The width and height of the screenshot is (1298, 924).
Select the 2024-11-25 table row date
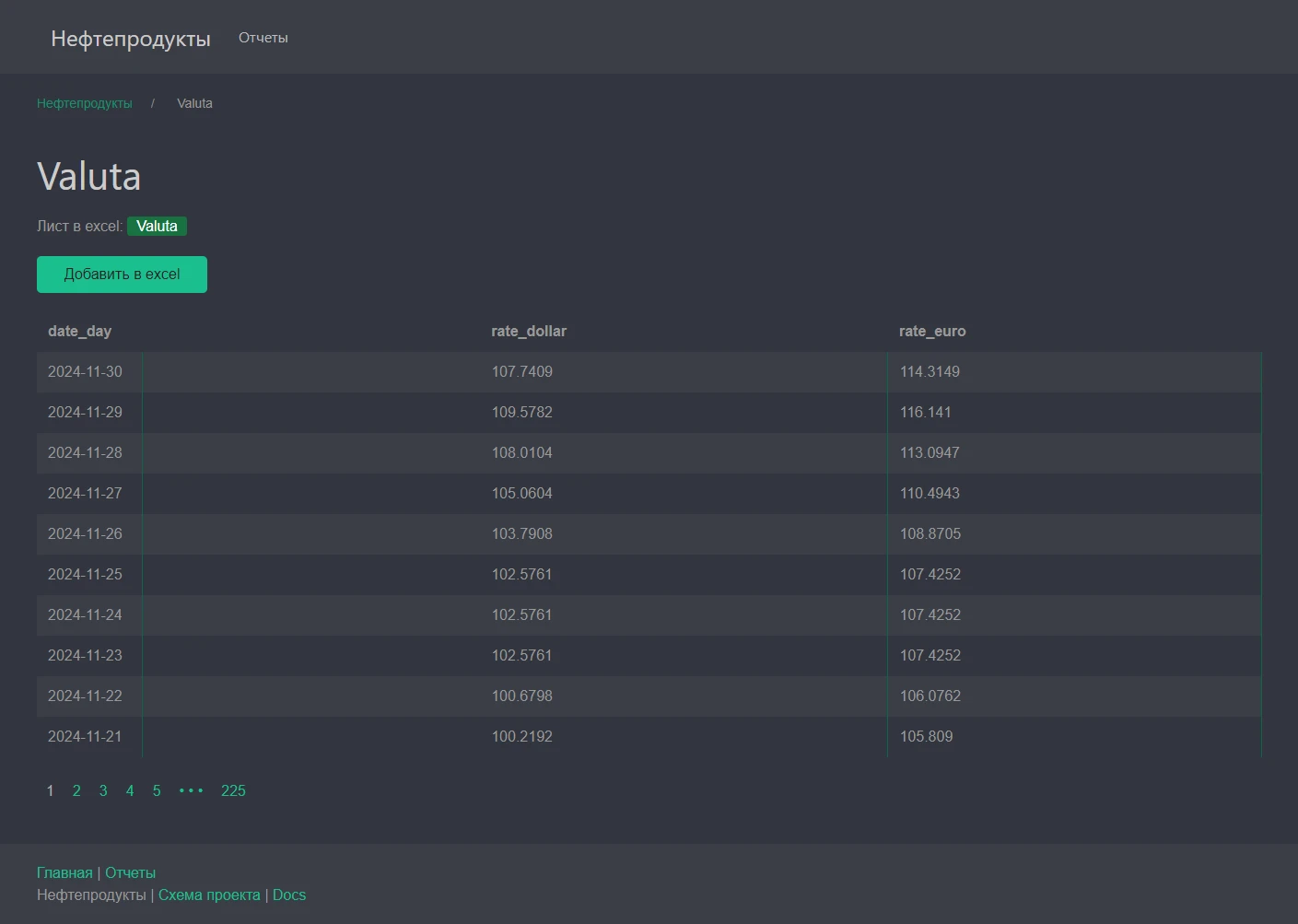pyautogui.click(x=85, y=575)
